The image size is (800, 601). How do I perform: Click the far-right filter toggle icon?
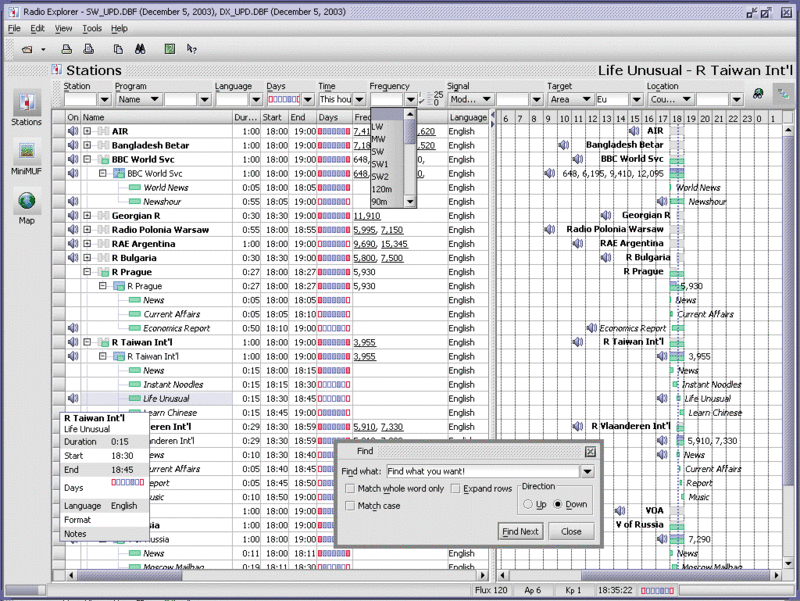click(783, 93)
